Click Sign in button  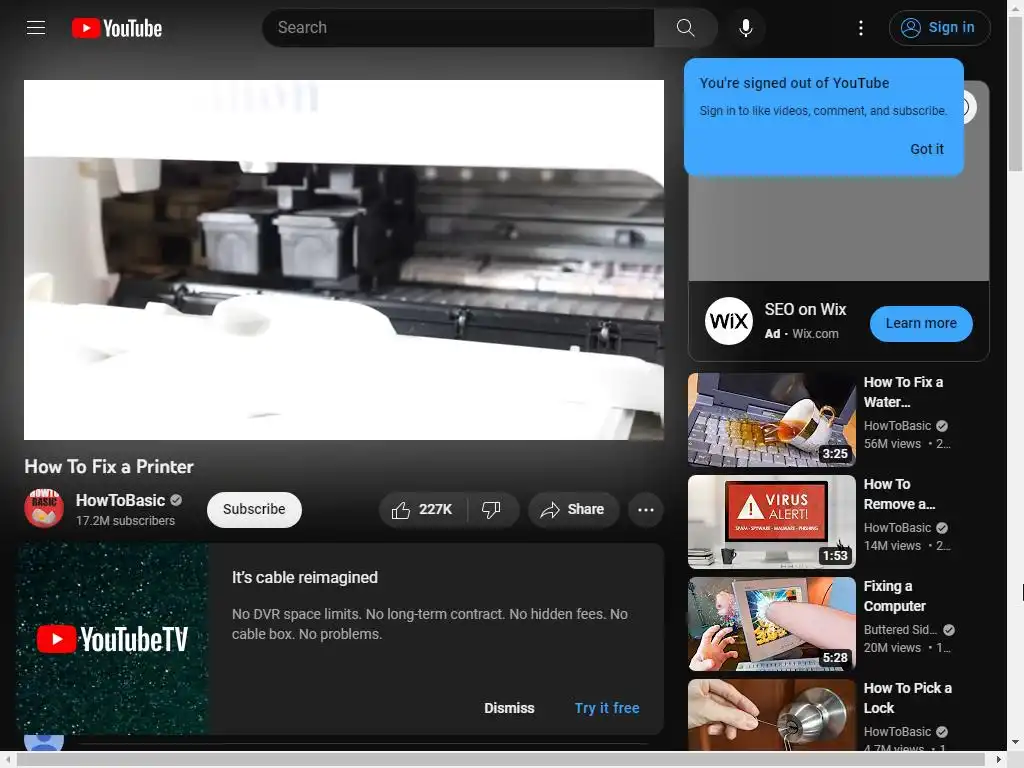click(x=939, y=27)
